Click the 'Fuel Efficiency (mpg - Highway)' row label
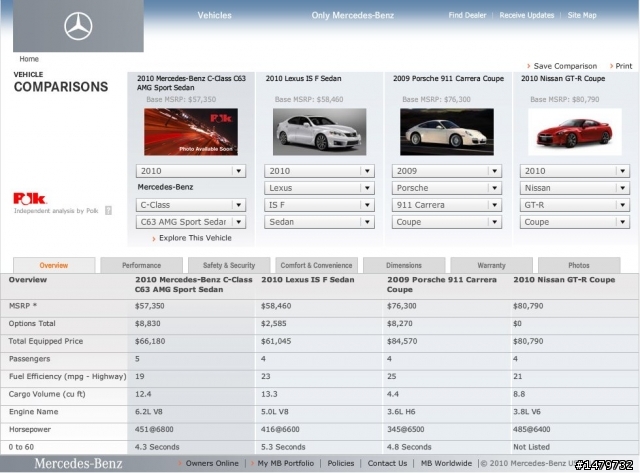The width and height of the screenshot is (640, 473). coord(68,376)
